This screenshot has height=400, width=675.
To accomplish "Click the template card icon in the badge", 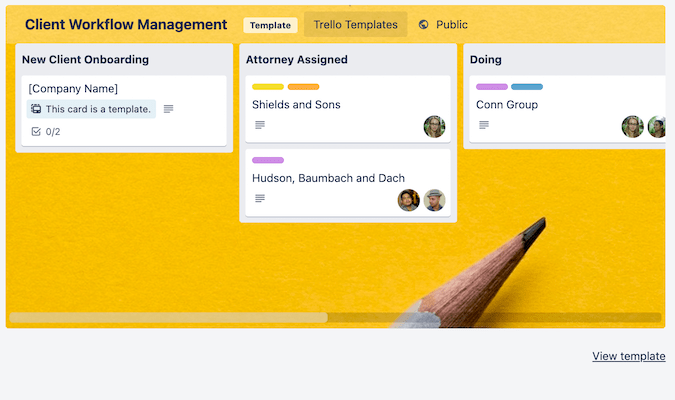I will [37, 109].
